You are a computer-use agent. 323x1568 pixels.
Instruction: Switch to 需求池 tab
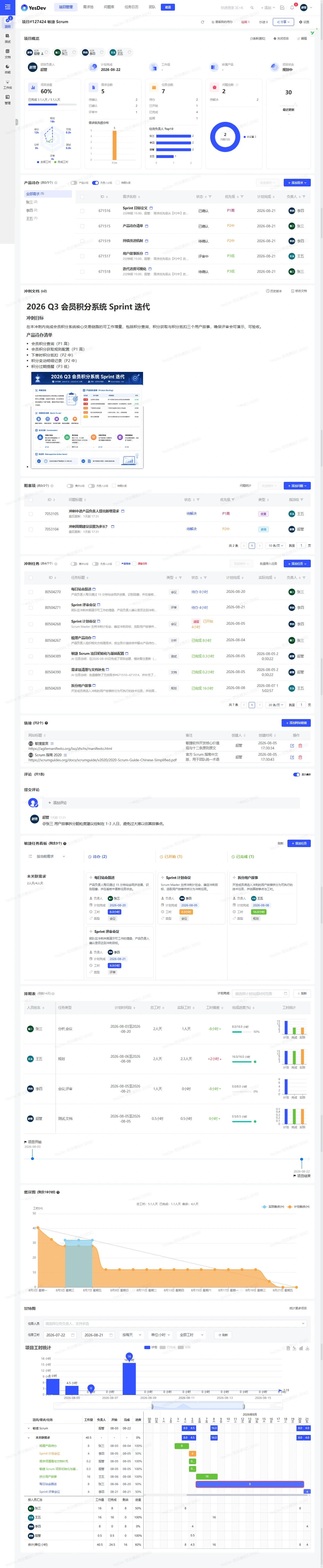click(88, 7)
